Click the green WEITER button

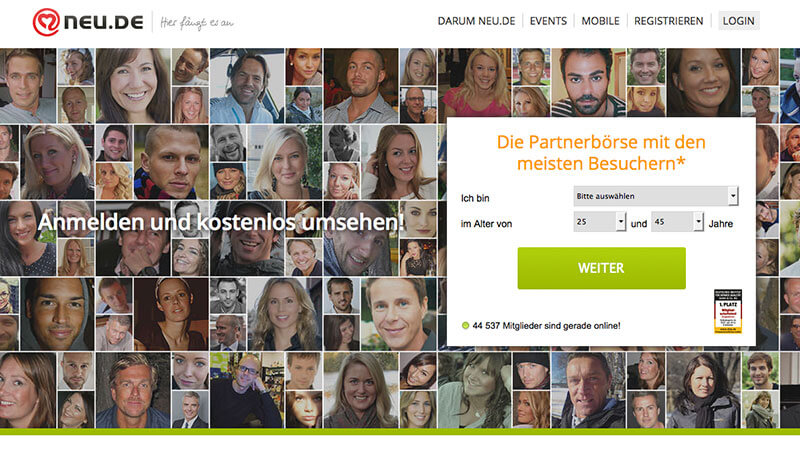(x=602, y=268)
